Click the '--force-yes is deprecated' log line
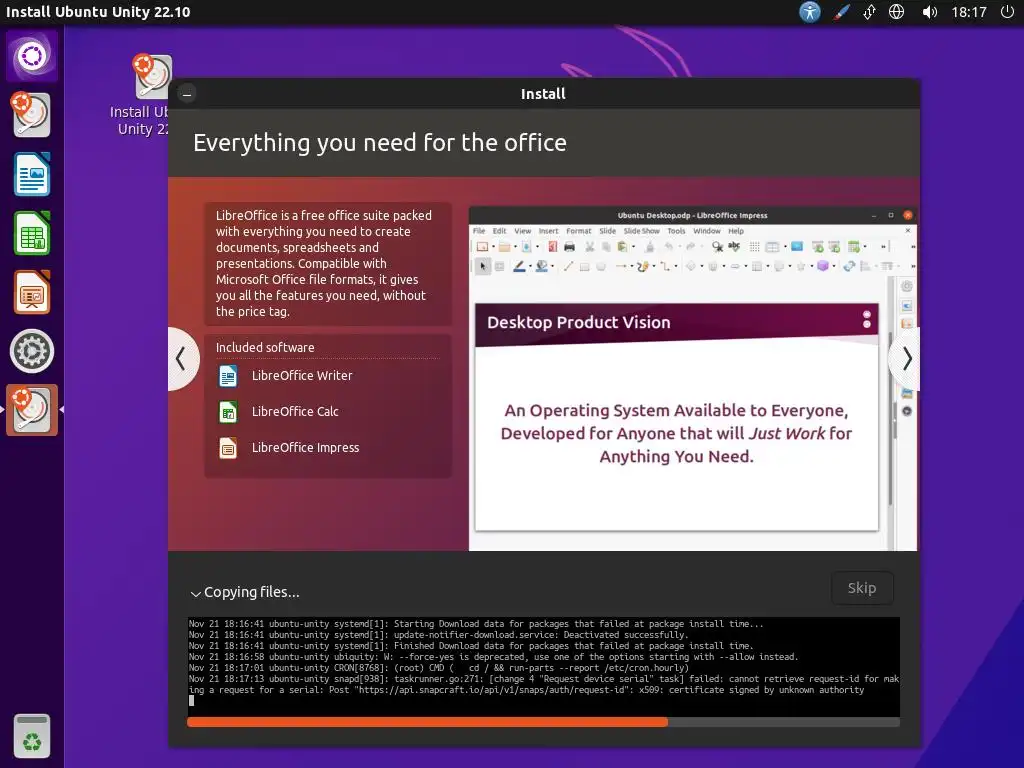This screenshot has width=1024, height=768. [x=493, y=657]
